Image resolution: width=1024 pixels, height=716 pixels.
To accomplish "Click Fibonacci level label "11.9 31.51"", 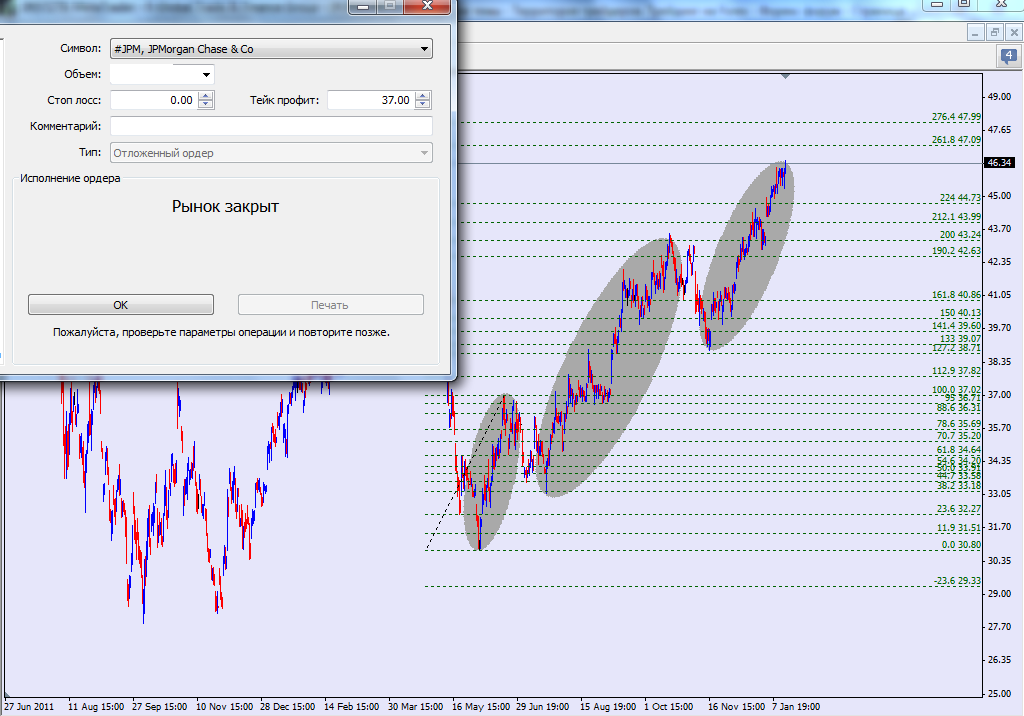I will [959, 527].
